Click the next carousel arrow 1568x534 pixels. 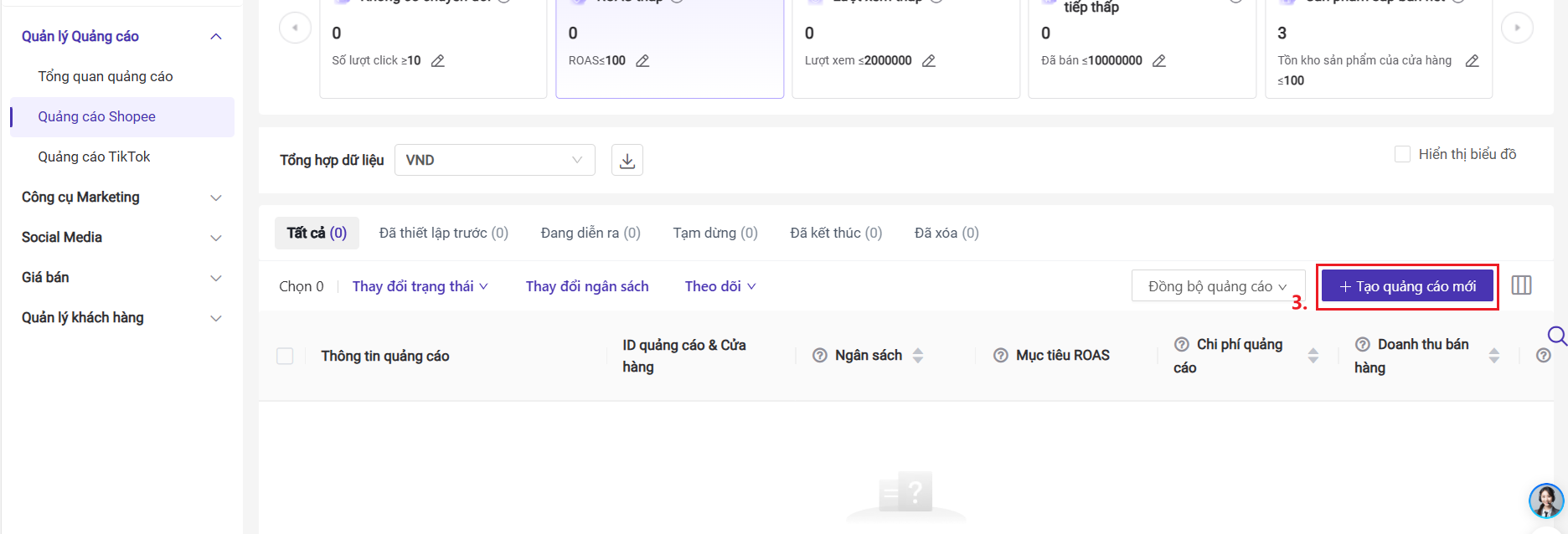pos(1517,28)
